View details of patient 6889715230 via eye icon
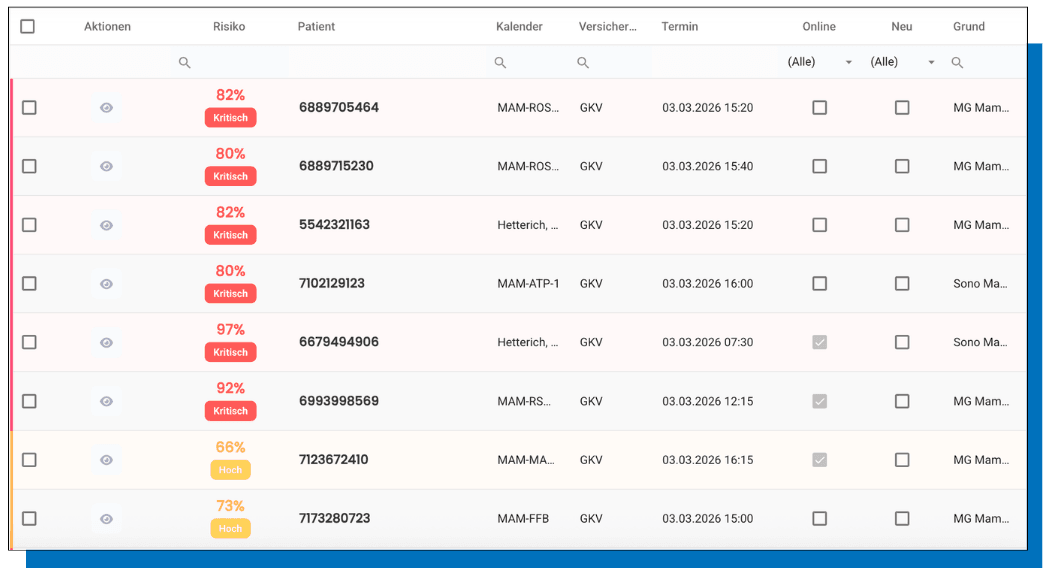The image size is (1053, 581). click(x=106, y=166)
